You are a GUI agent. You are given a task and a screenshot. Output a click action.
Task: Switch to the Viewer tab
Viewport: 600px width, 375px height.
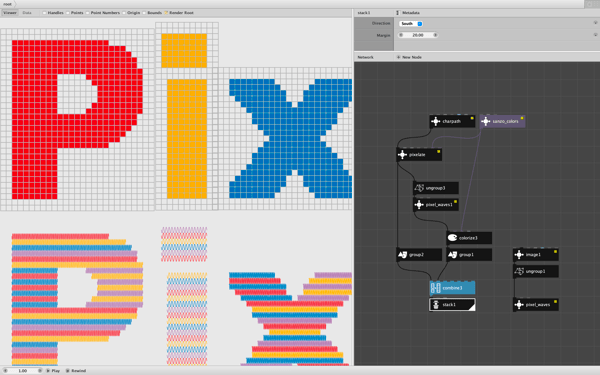point(10,13)
